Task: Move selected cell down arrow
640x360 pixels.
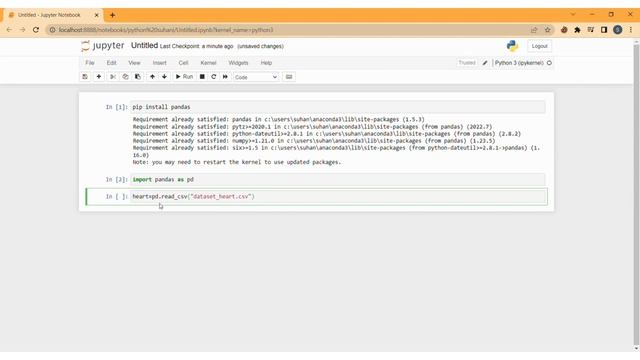Action: pyautogui.click(x=164, y=77)
